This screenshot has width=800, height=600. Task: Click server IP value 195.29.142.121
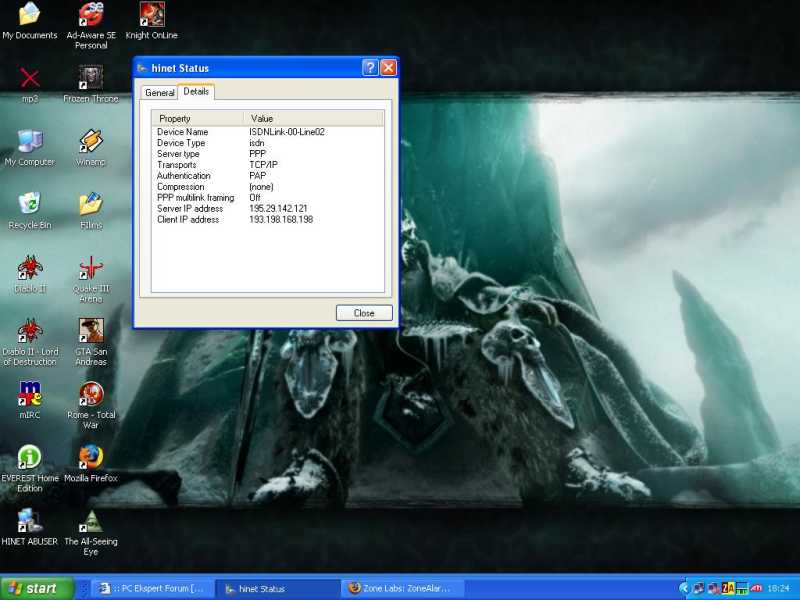(278, 209)
